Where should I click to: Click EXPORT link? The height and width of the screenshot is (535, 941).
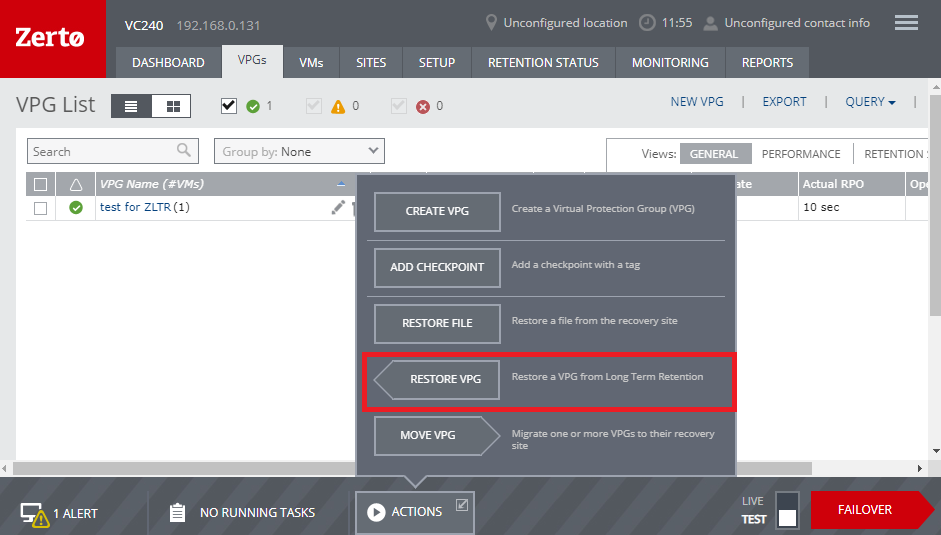[784, 102]
